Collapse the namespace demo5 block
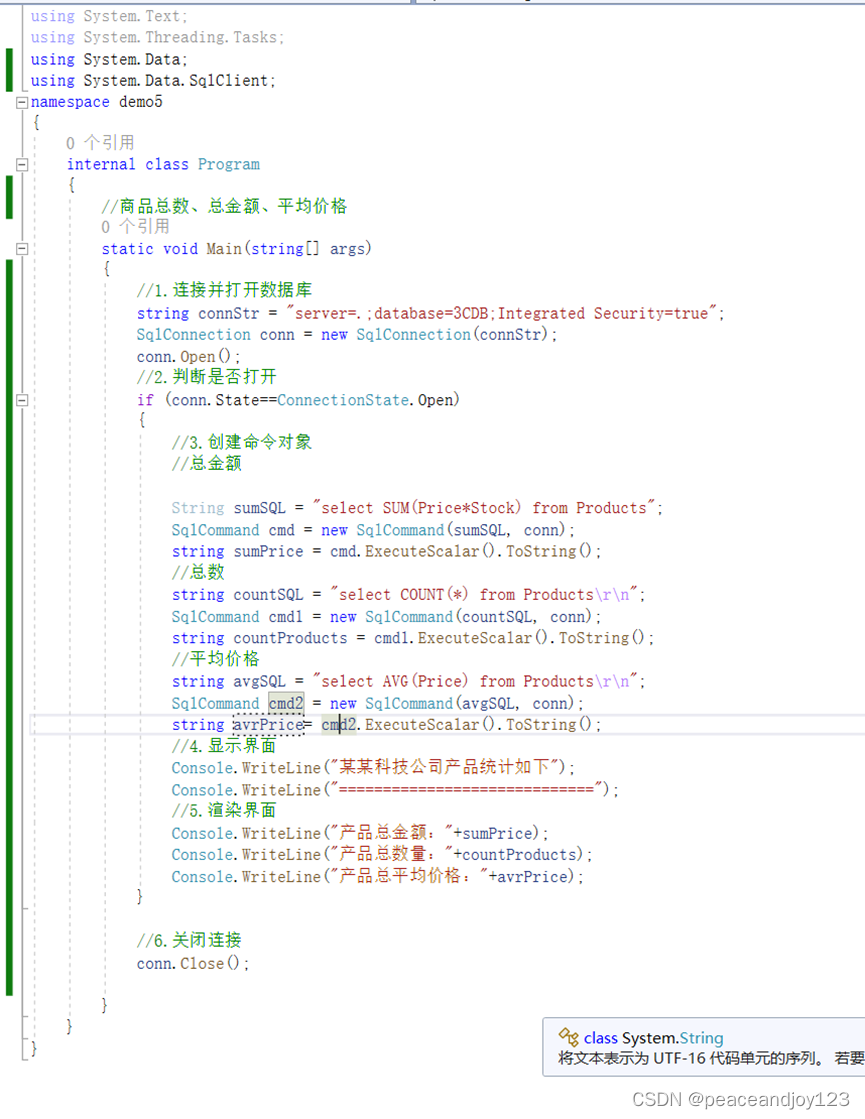Viewport: 865px width, 1119px height. 22,103
